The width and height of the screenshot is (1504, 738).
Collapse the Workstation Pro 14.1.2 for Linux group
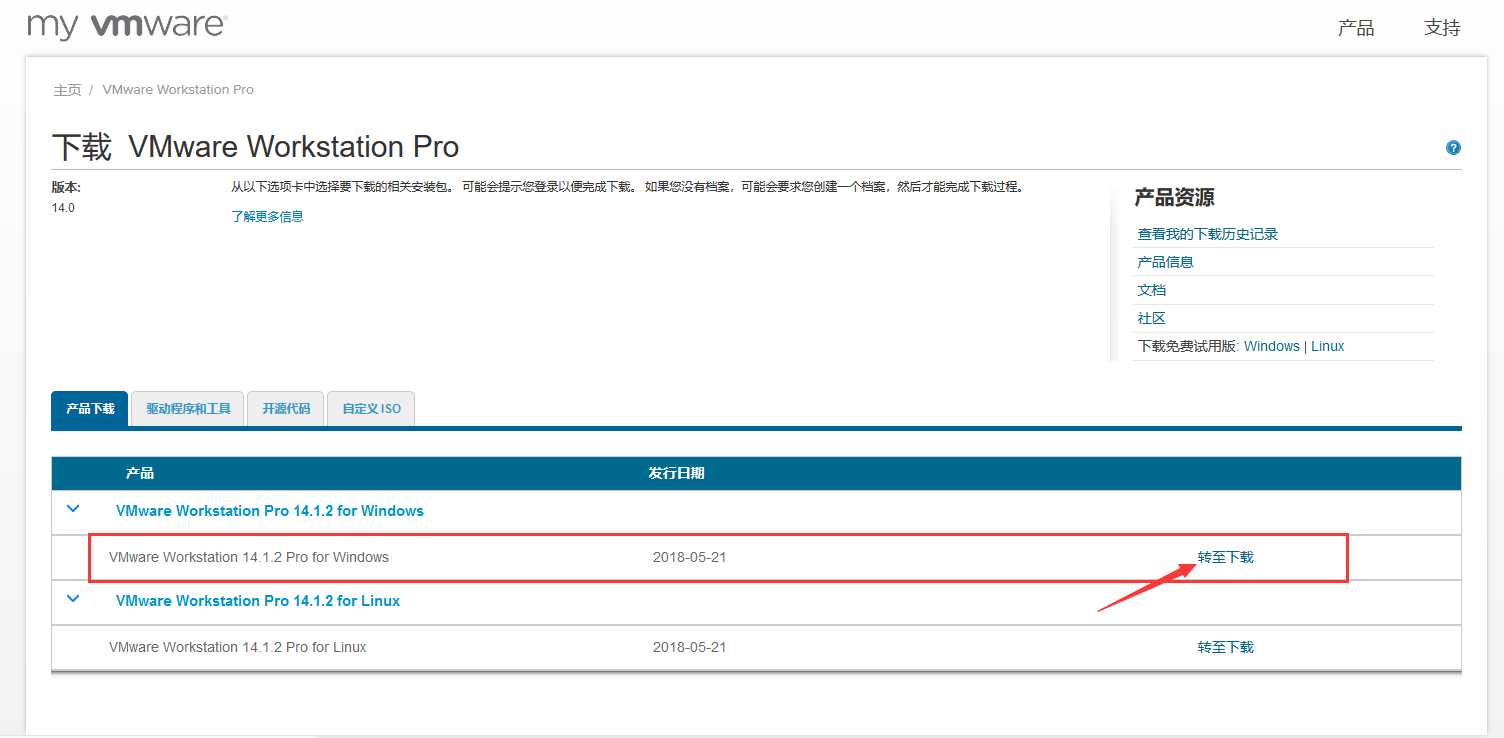(73, 599)
